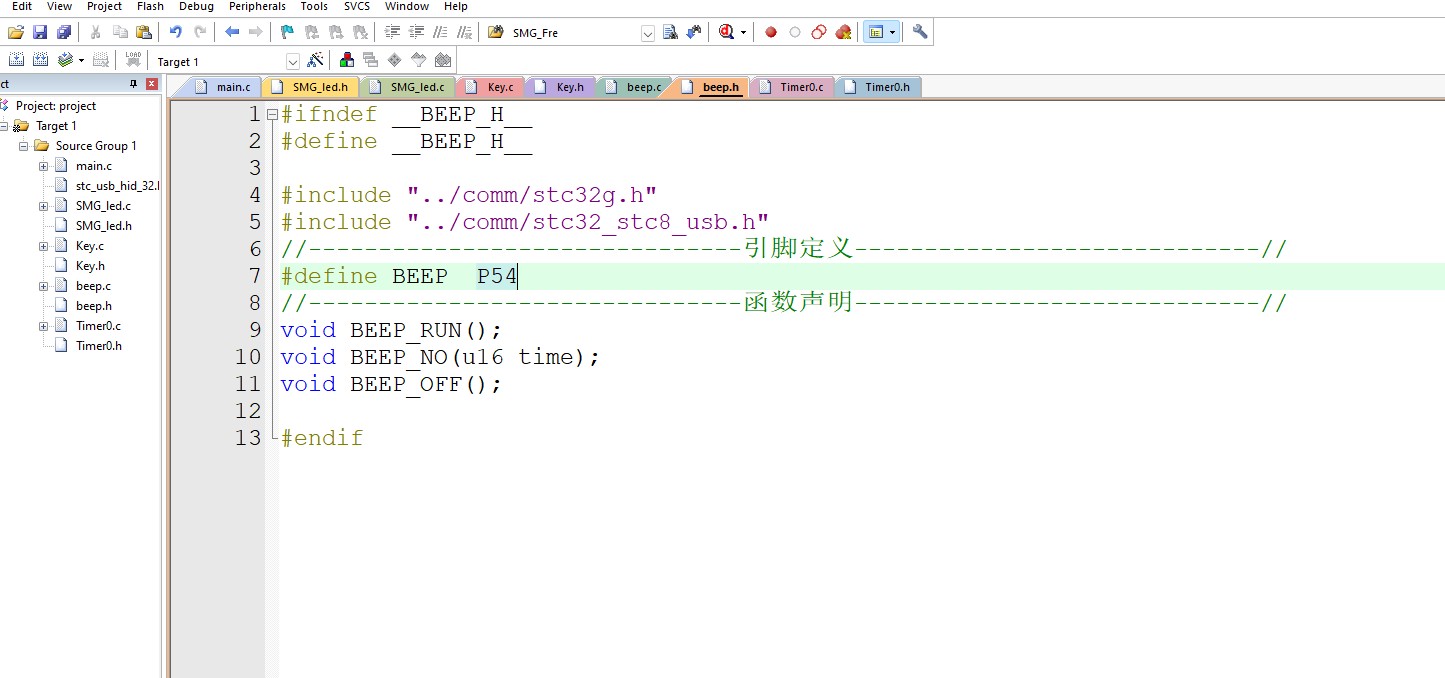Expand Timer0.c tree node
This screenshot has width=1445, height=678.
pos(44,326)
